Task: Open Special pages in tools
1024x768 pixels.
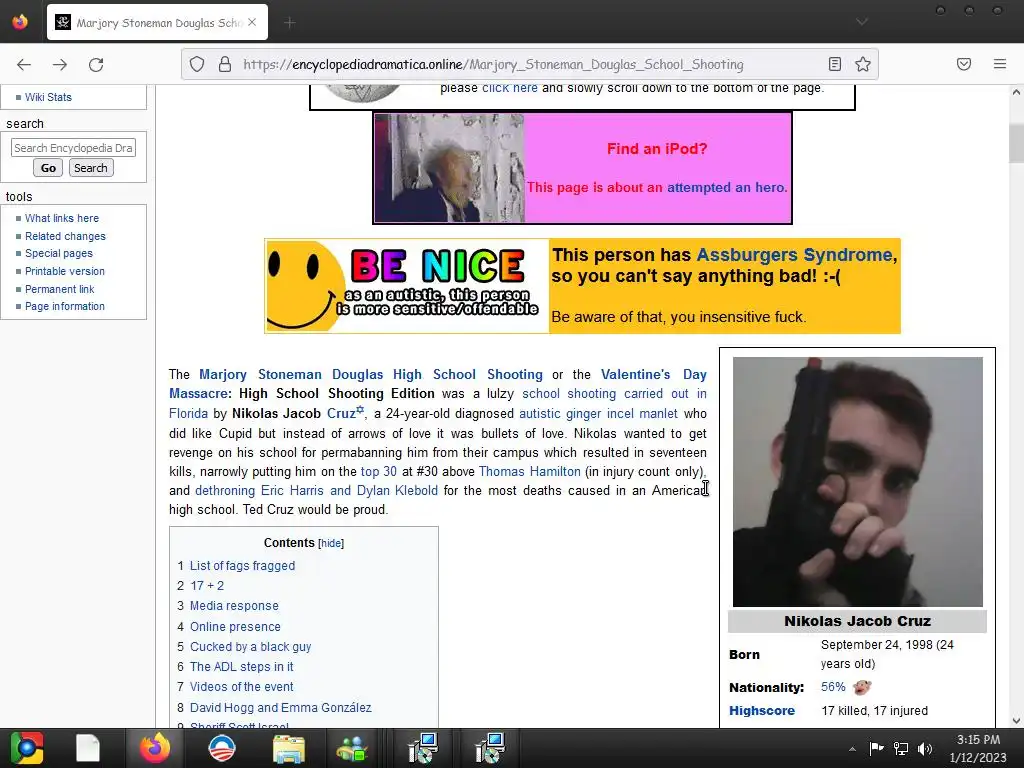Action: pos(59,253)
